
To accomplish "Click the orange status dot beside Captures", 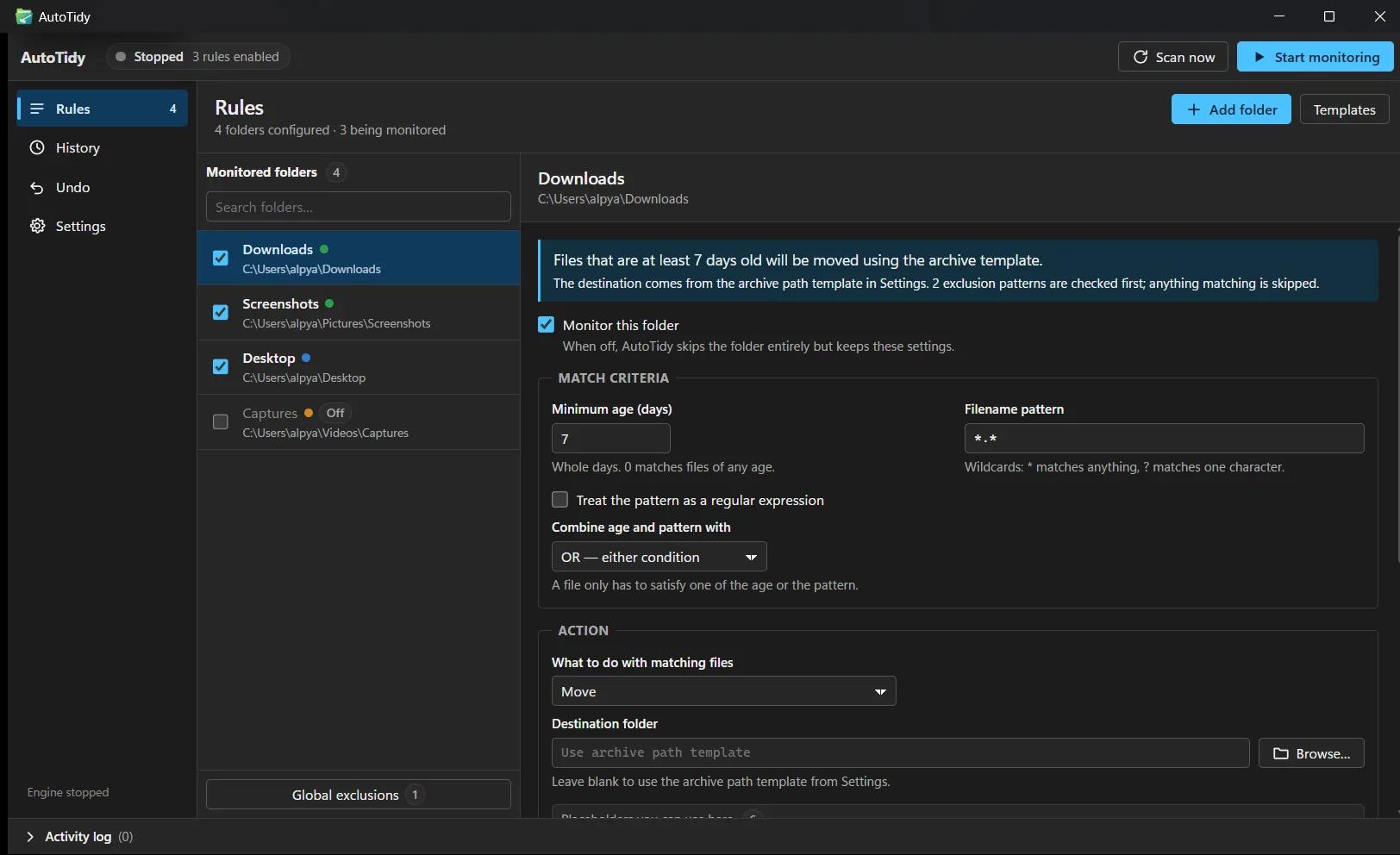I will pos(308,413).
